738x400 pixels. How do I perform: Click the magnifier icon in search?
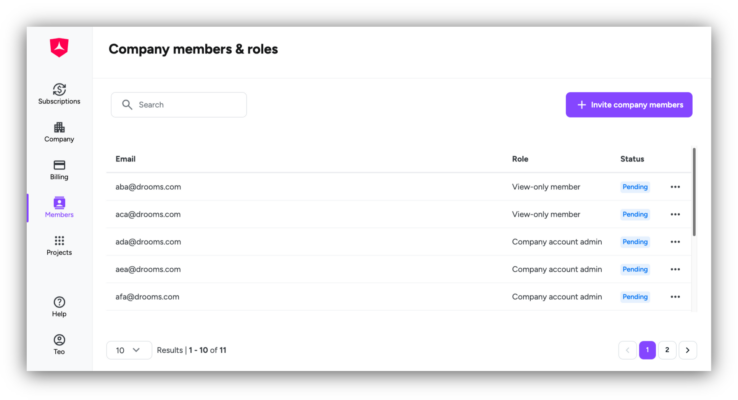click(x=127, y=104)
